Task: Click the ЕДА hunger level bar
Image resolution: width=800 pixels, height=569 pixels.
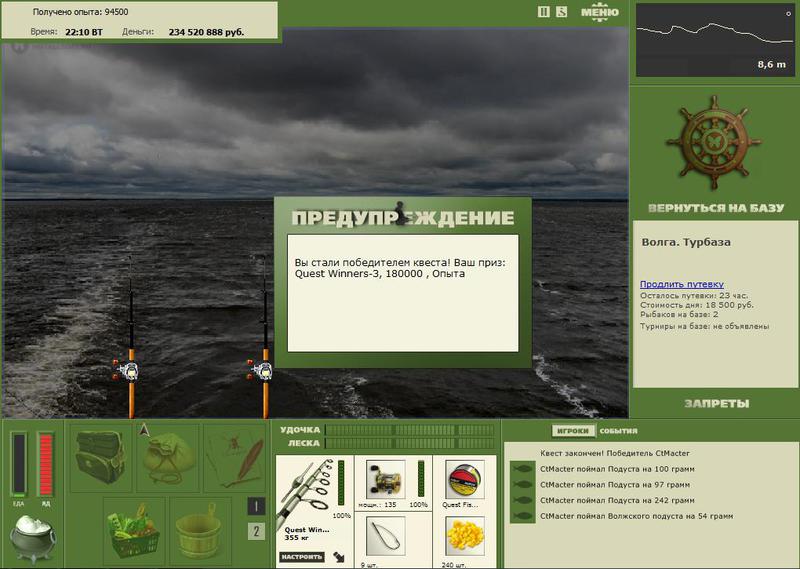Action: coord(19,464)
